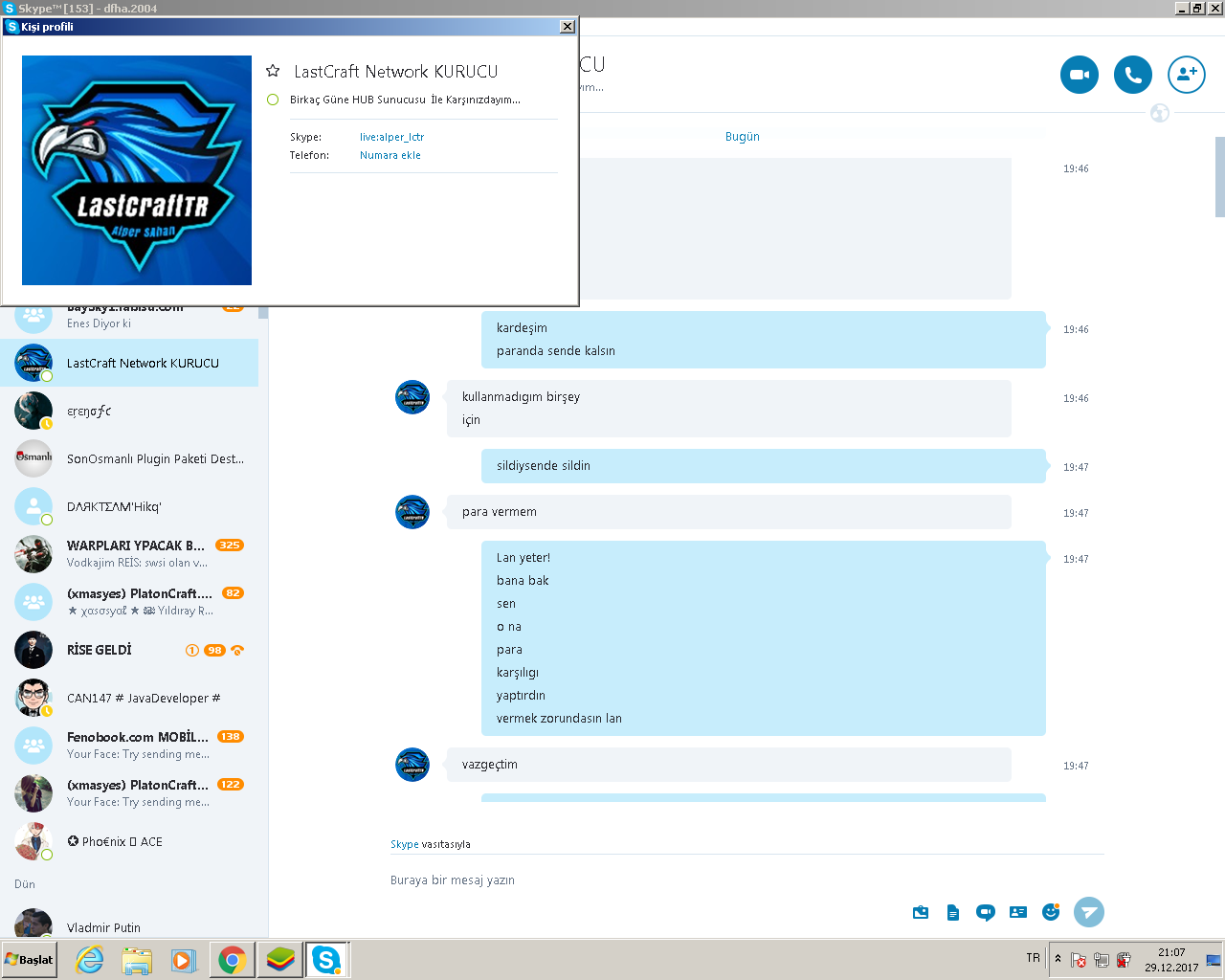The height and width of the screenshot is (980, 1225).
Task: Select the CAN147 # JavaDeveloper # contact
Action: coord(129,698)
